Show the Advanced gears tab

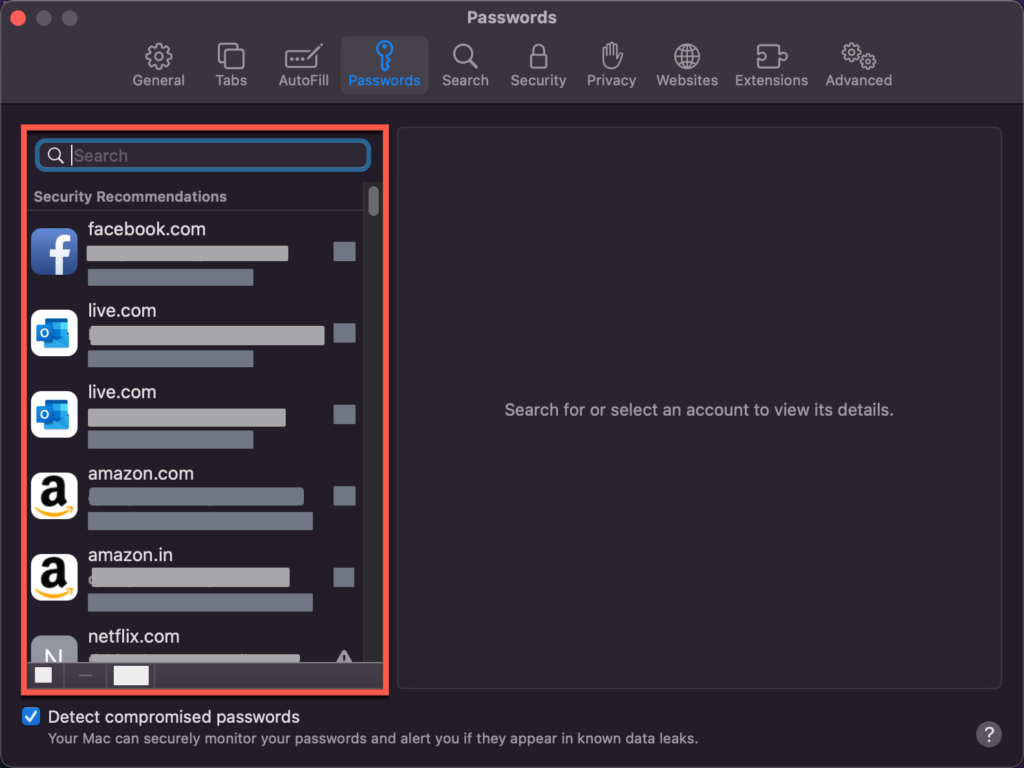point(859,65)
